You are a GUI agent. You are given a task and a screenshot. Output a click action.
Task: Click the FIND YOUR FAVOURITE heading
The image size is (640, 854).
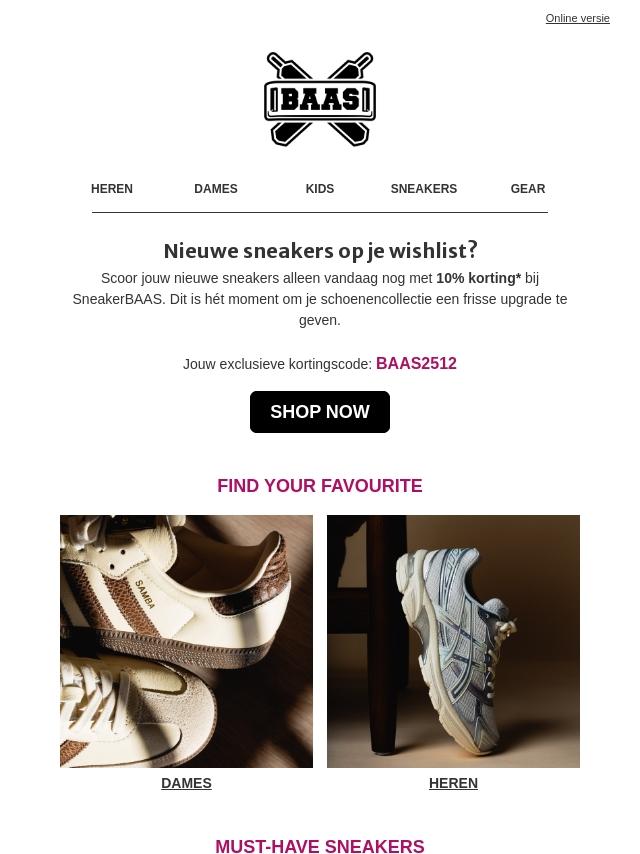(x=320, y=486)
